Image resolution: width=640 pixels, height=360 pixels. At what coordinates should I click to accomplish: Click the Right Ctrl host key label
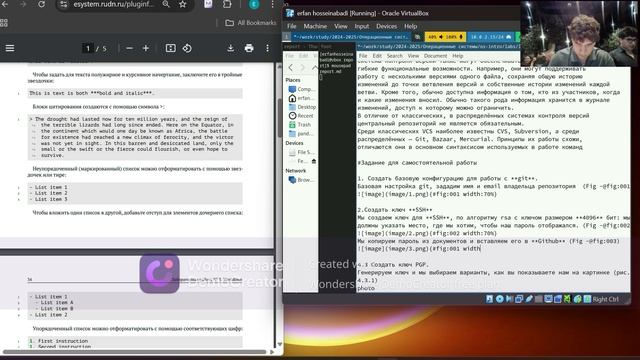(x=605, y=299)
